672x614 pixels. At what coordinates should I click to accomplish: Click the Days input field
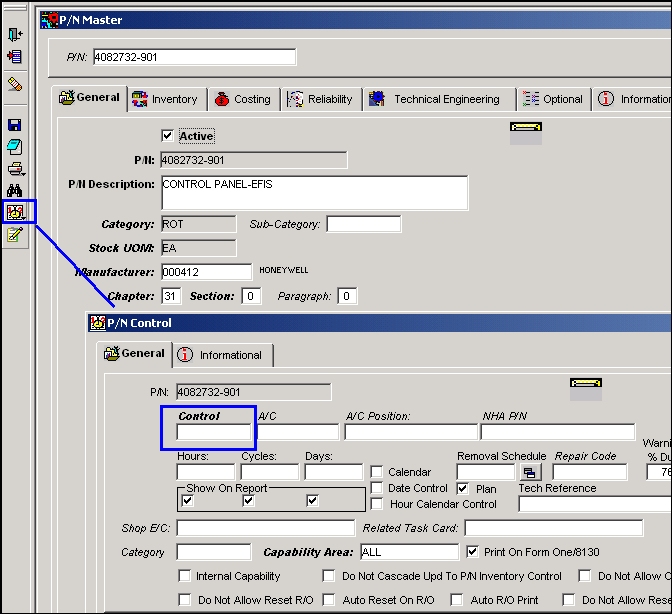pyautogui.click(x=333, y=472)
